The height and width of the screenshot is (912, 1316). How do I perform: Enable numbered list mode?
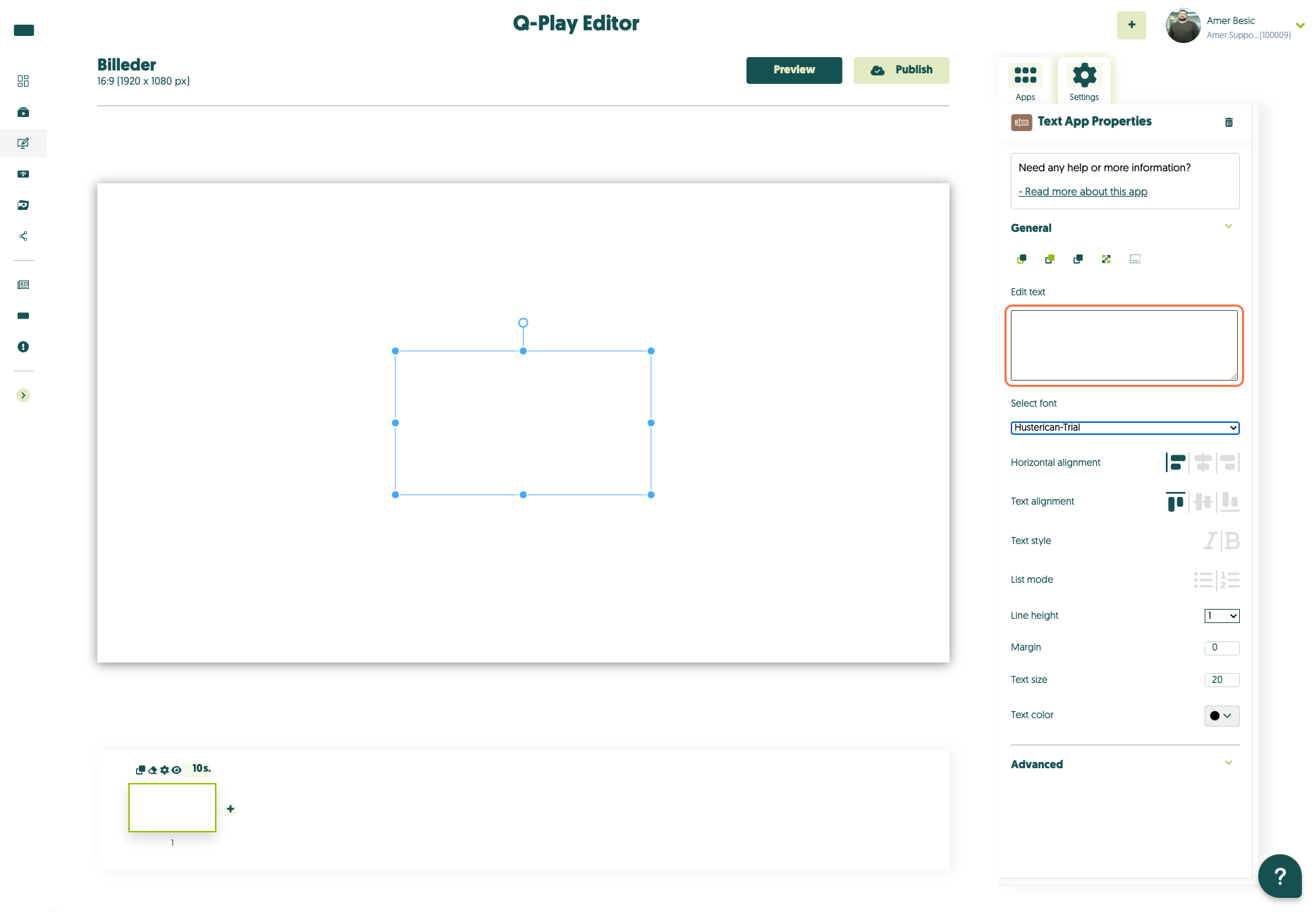pos(1230,580)
